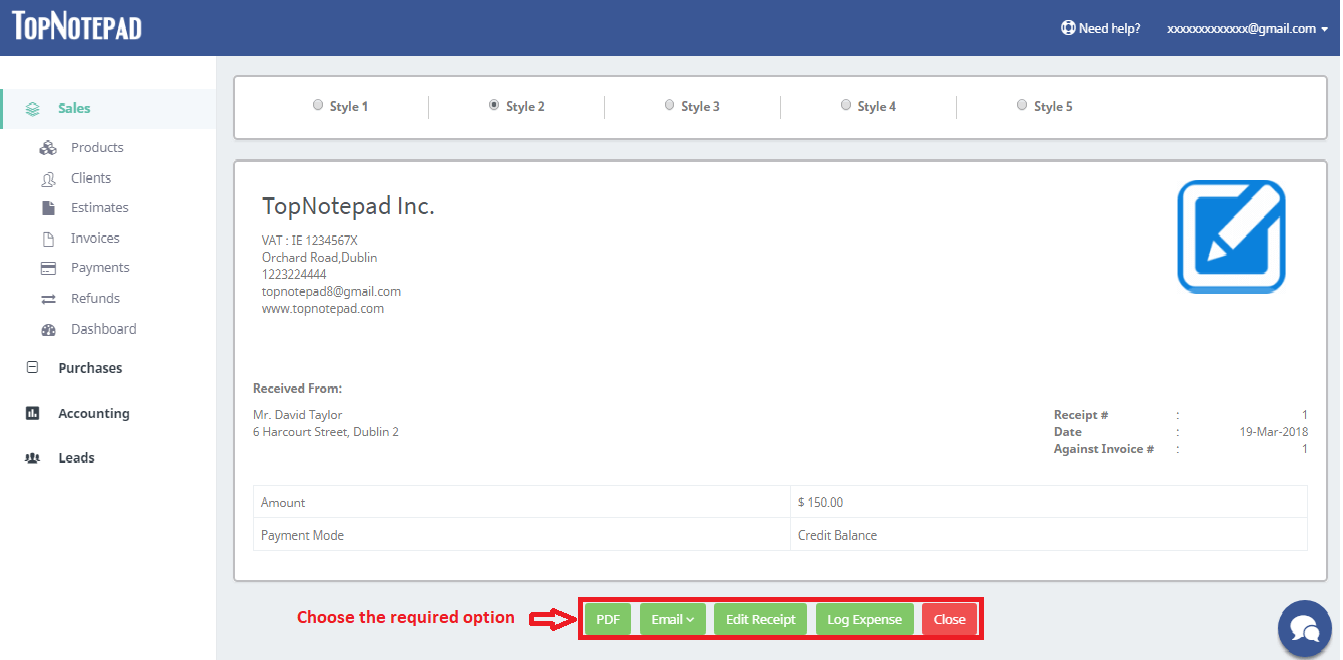Click the Products cubes icon
1343x660 pixels.
click(x=48, y=148)
